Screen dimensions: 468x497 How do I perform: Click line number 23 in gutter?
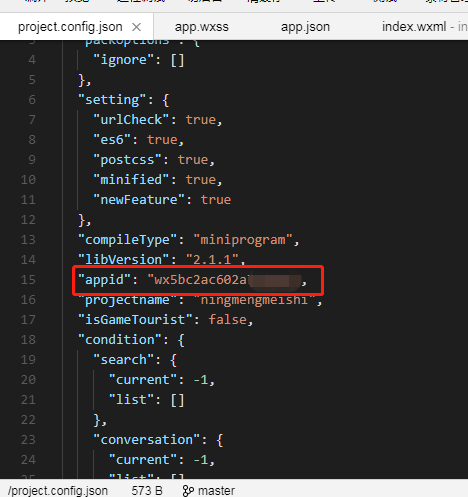(x=28, y=440)
